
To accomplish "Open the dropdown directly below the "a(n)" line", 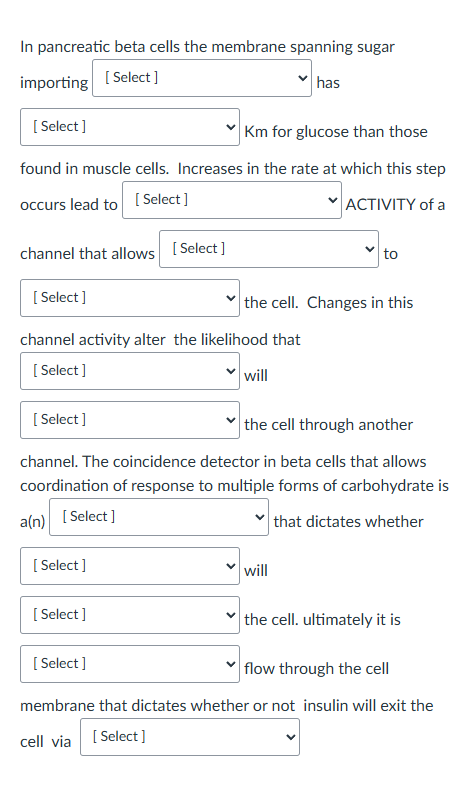I will (x=130, y=566).
